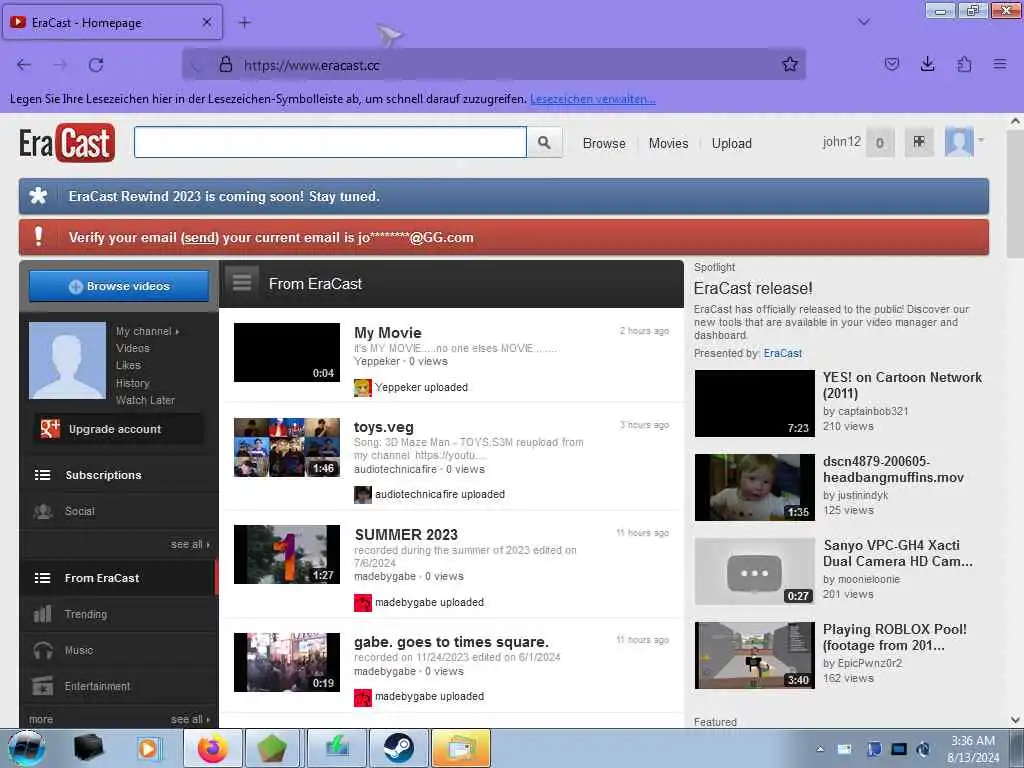Click madebygabe avatar under SUMMER 2023

point(362,602)
